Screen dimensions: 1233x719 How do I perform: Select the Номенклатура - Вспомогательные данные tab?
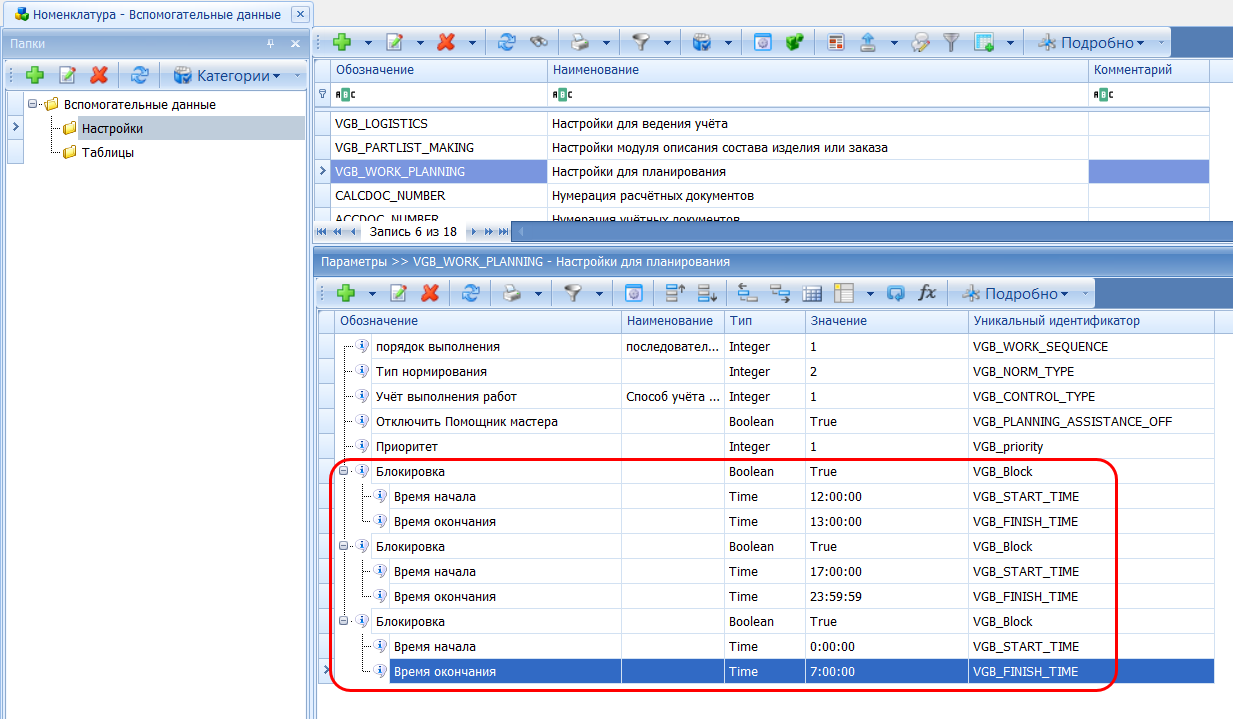(x=150, y=15)
